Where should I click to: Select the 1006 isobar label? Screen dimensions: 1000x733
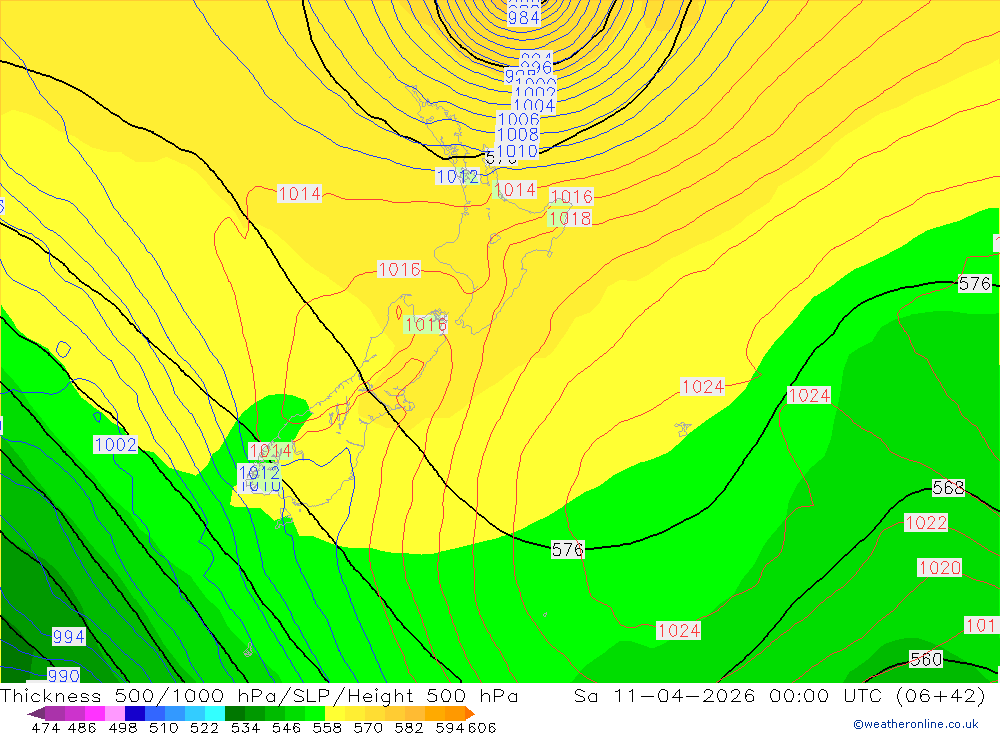tap(518, 119)
